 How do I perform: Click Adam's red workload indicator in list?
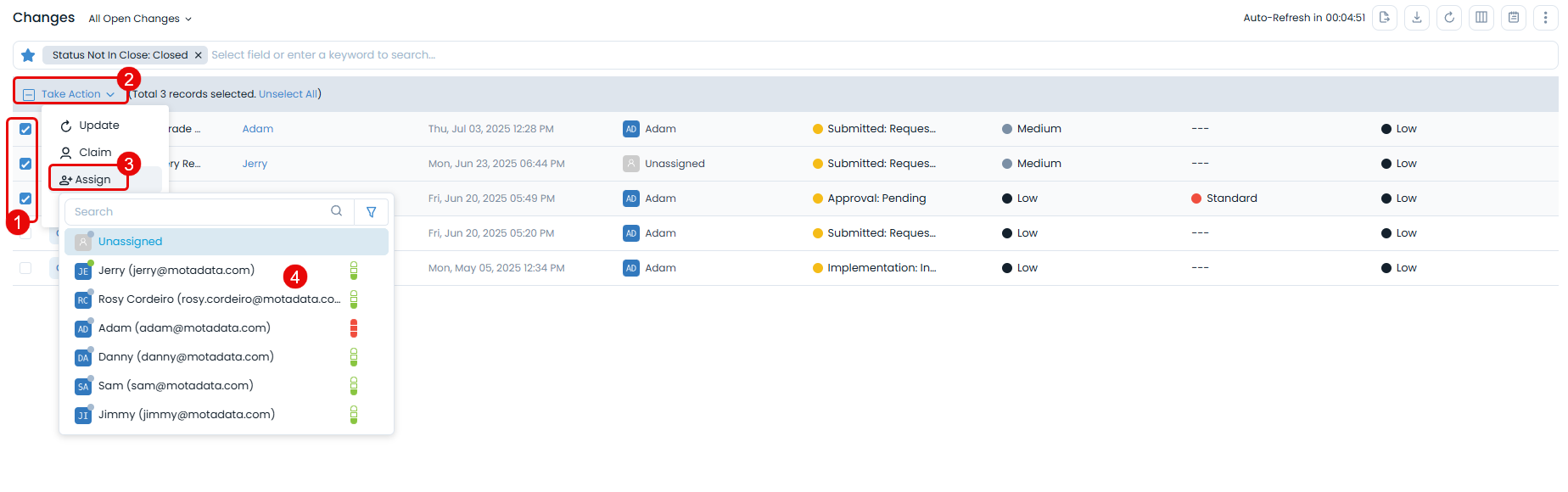pyautogui.click(x=354, y=328)
